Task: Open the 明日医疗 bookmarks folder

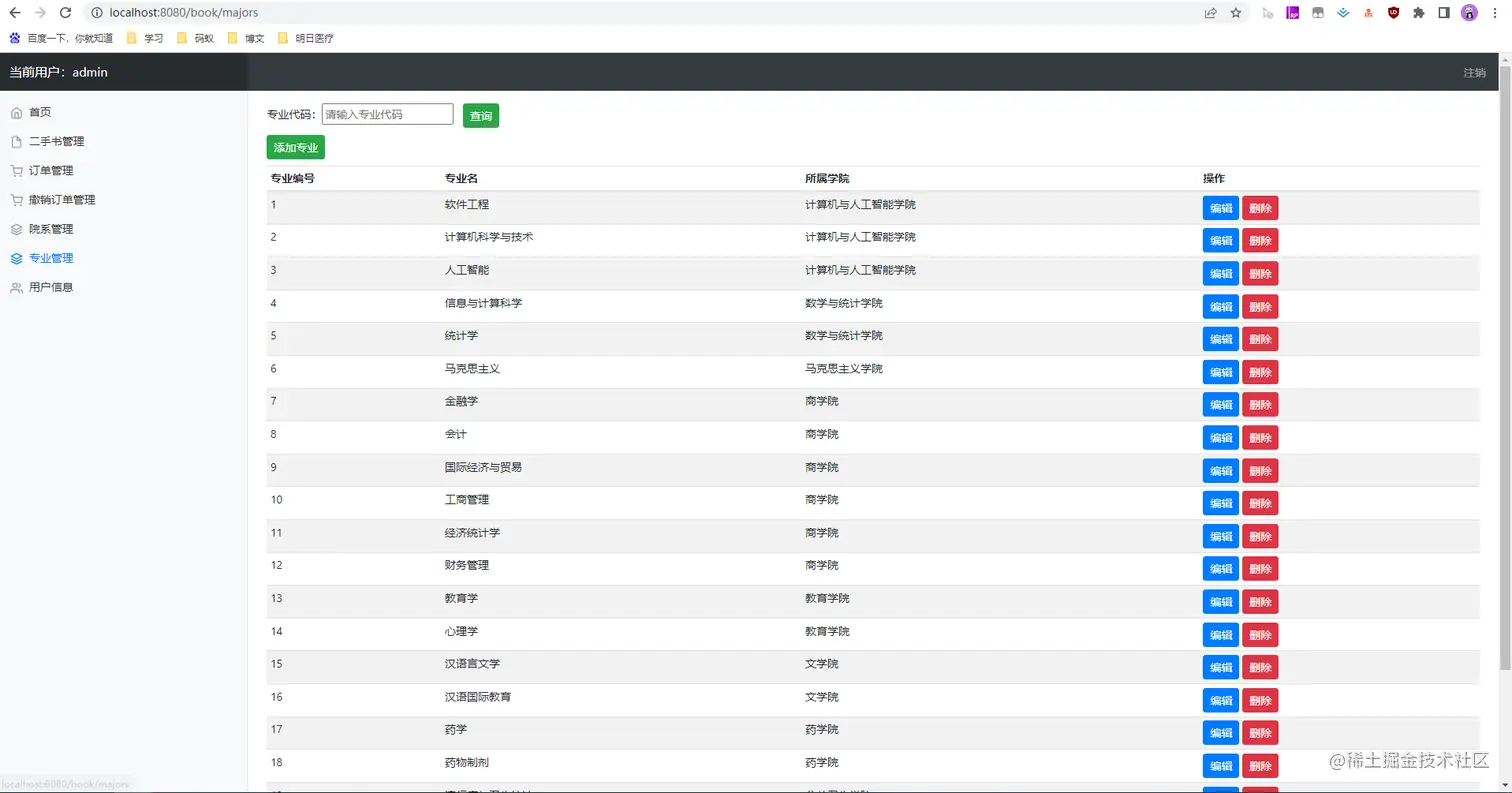Action: pyautogui.click(x=305, y=38)
